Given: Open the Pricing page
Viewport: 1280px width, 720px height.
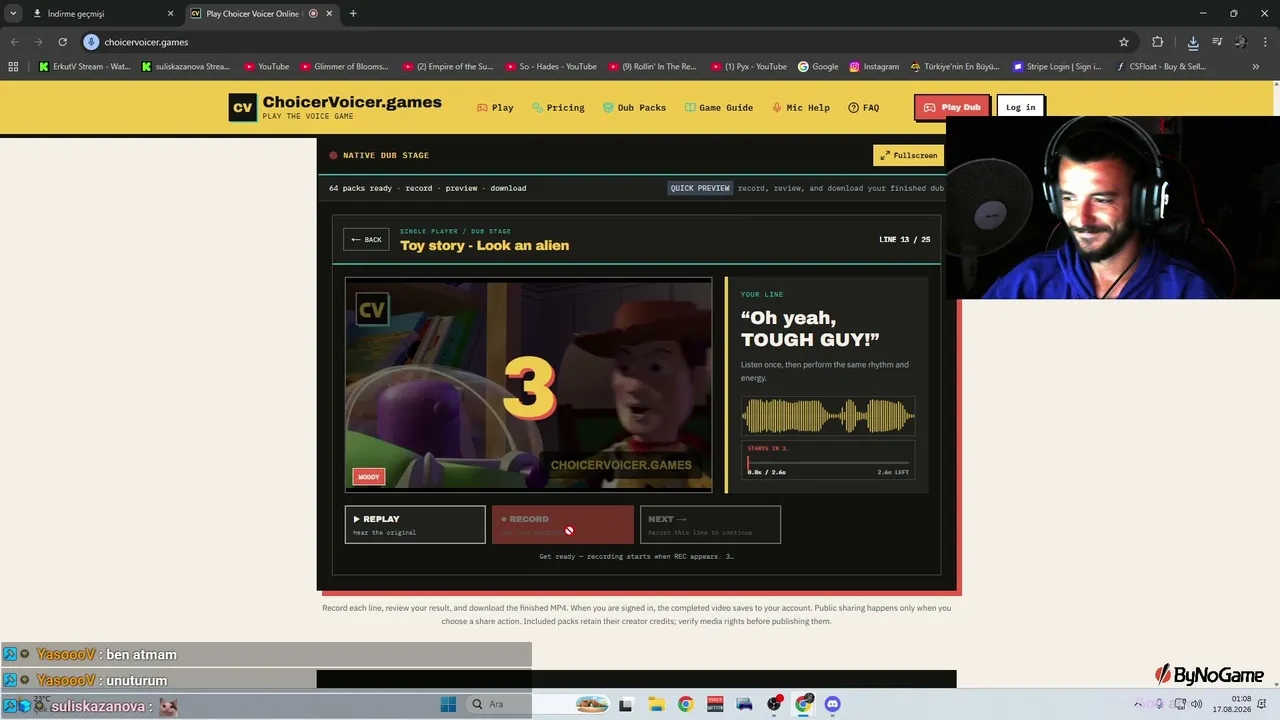Looking at the screenshot, I should 558,108.
